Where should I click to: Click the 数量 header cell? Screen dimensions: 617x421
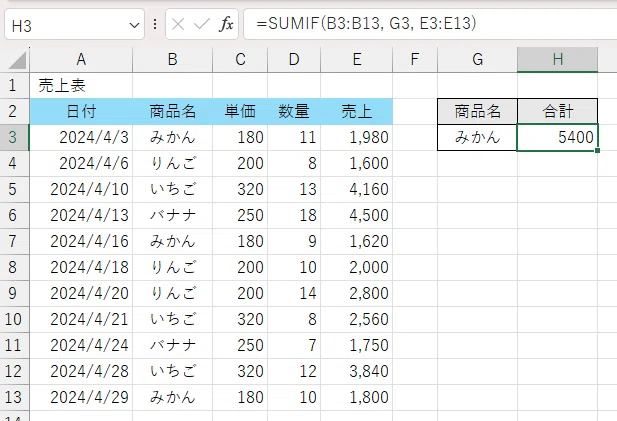pyautogui.click(x=294, y=111)
